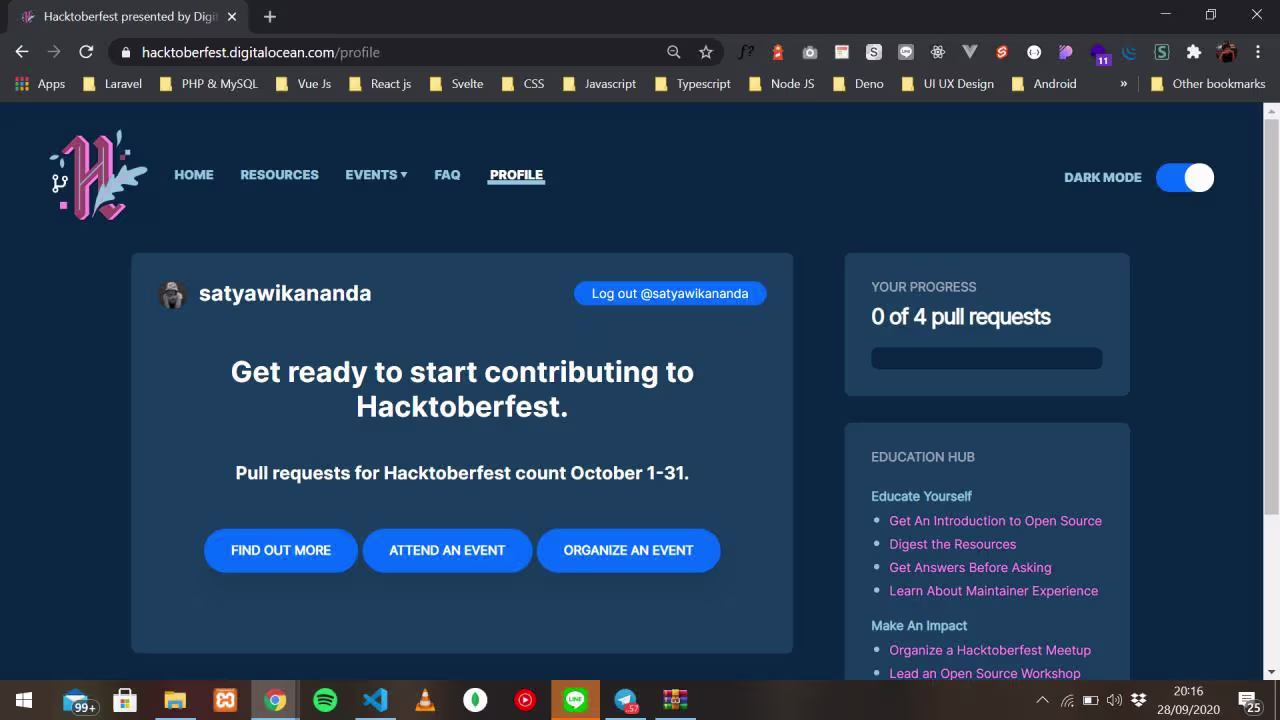This screenshot has width=1280, height=720.
Task: Open the Svelte devtools extension
Action: click(1002, 52)
